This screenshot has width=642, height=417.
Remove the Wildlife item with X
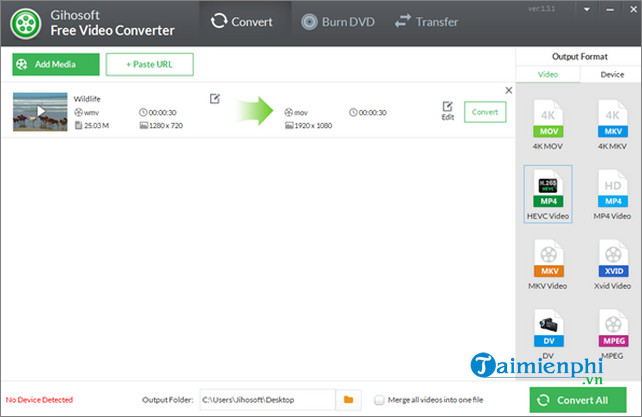point(509,90)
